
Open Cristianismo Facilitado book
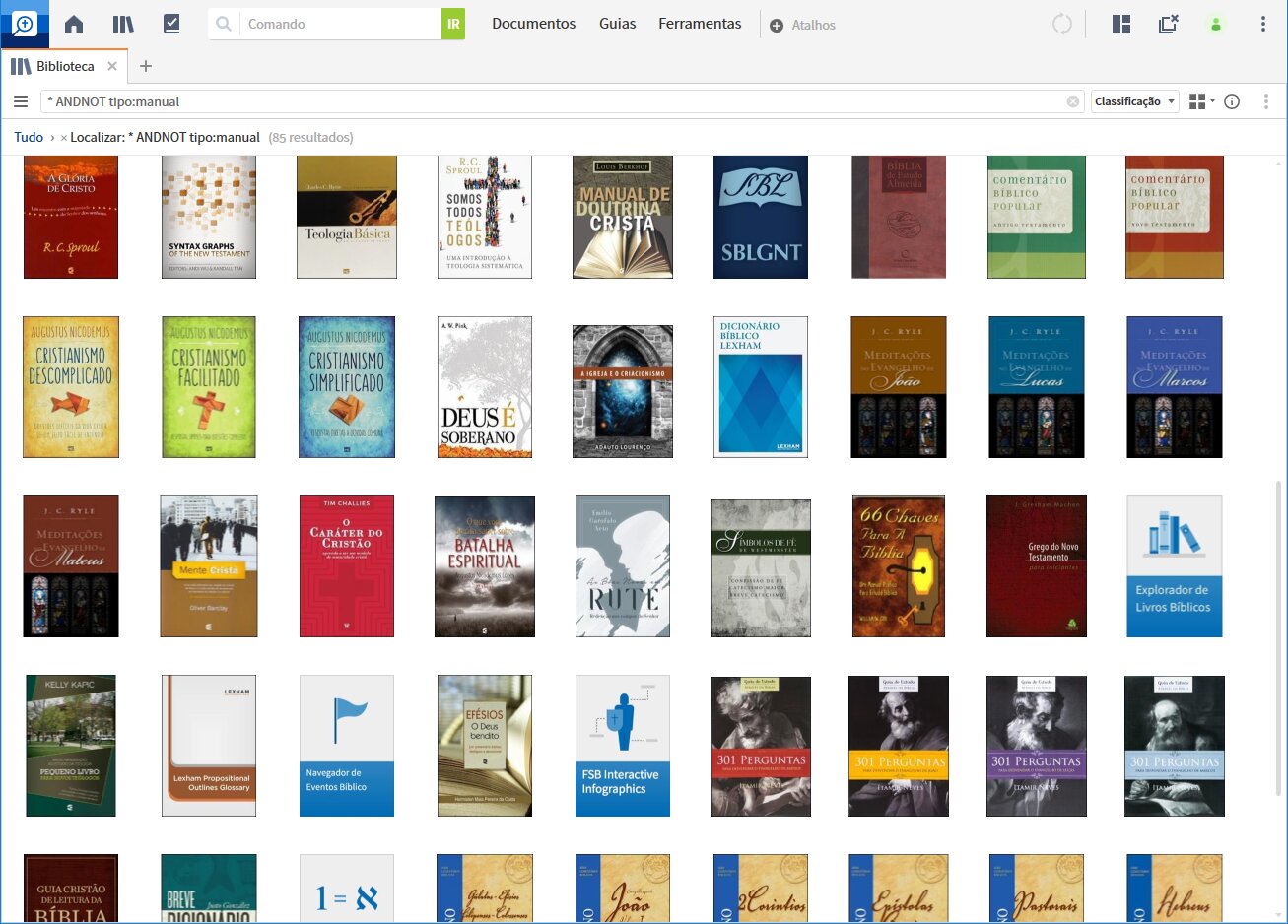209,387
